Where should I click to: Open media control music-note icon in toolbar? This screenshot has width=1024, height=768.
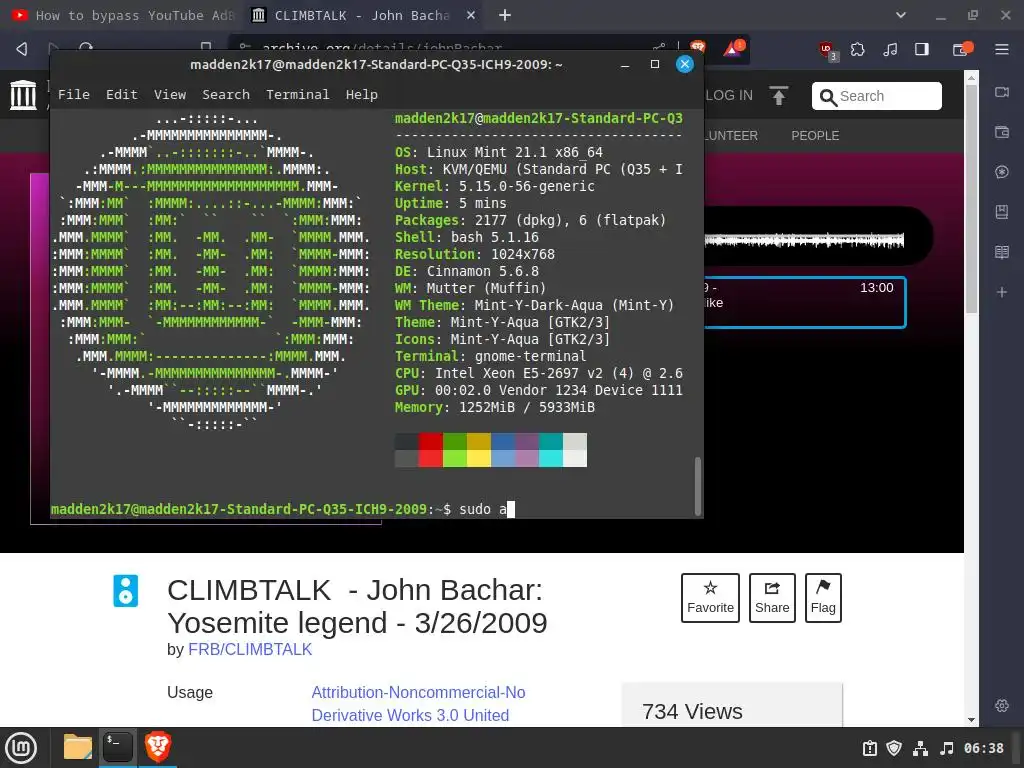point(889,49)
